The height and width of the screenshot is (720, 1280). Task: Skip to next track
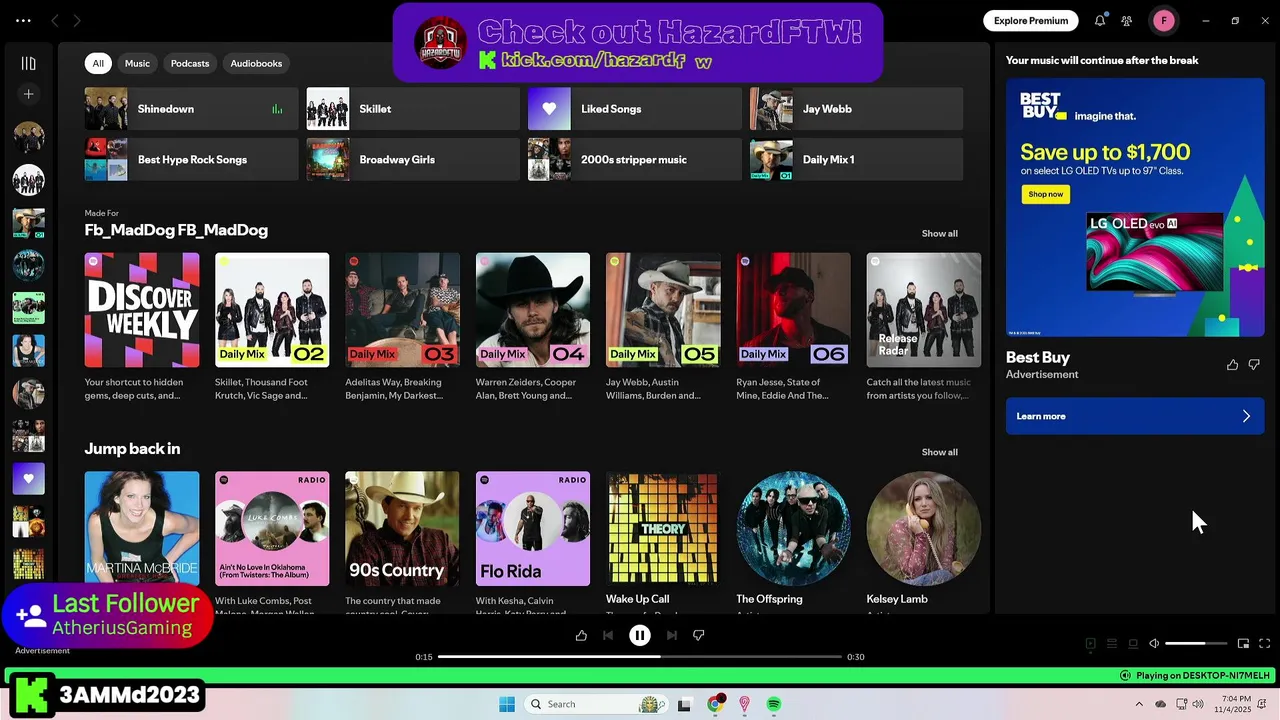[x=672, y=635]
